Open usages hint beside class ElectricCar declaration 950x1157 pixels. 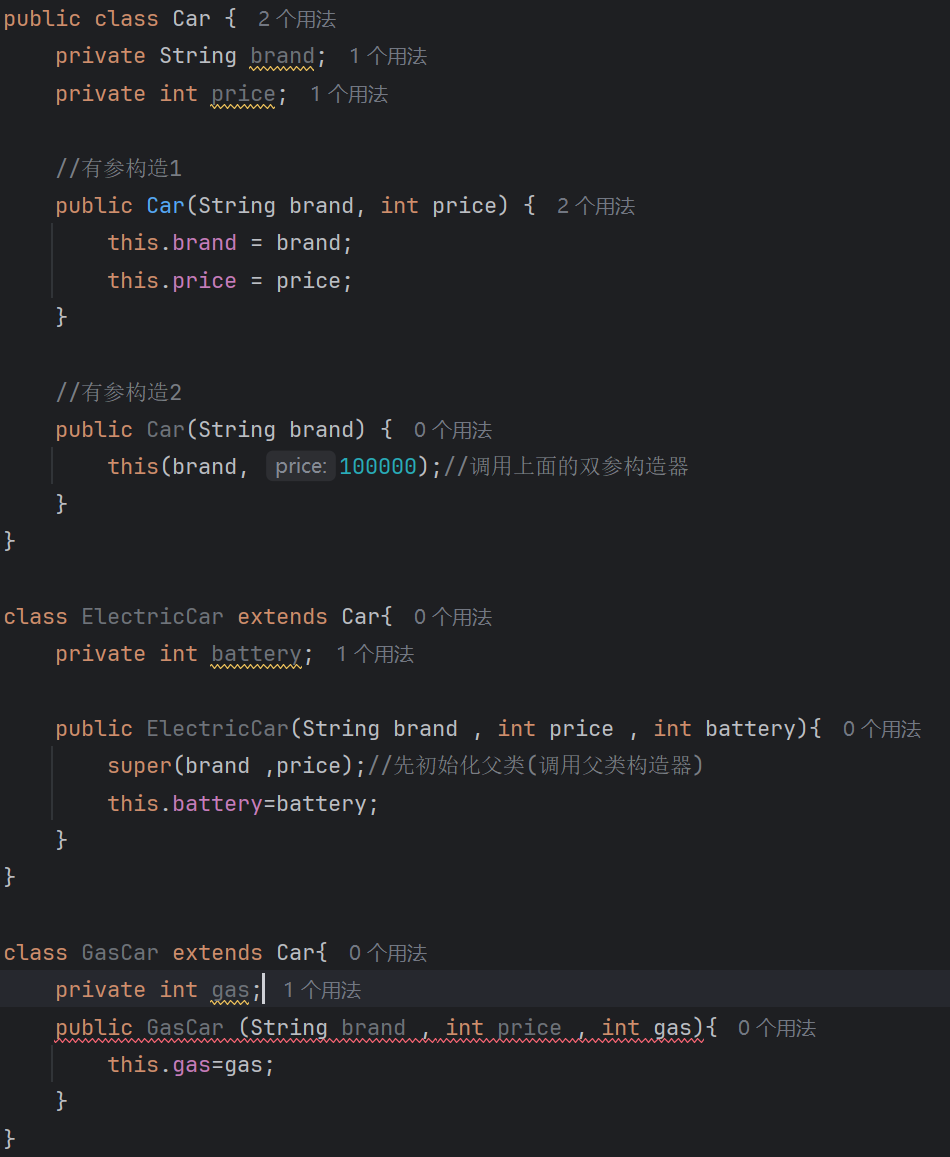pos(452,617)
